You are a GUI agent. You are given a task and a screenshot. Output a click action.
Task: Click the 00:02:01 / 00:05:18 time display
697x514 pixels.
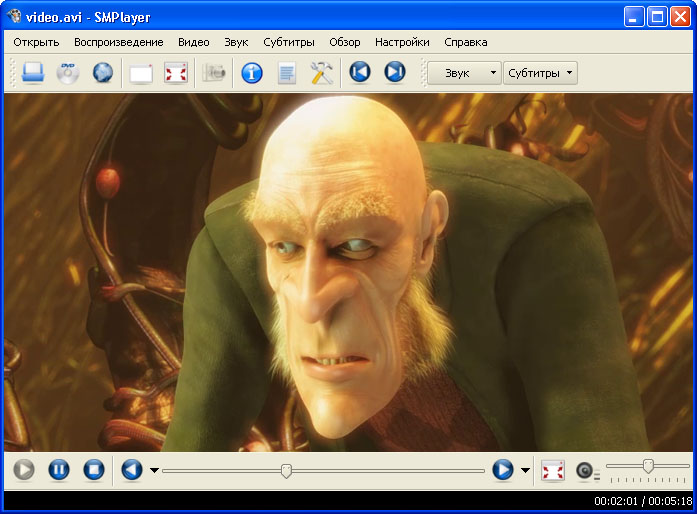click(x=643, y=501)
